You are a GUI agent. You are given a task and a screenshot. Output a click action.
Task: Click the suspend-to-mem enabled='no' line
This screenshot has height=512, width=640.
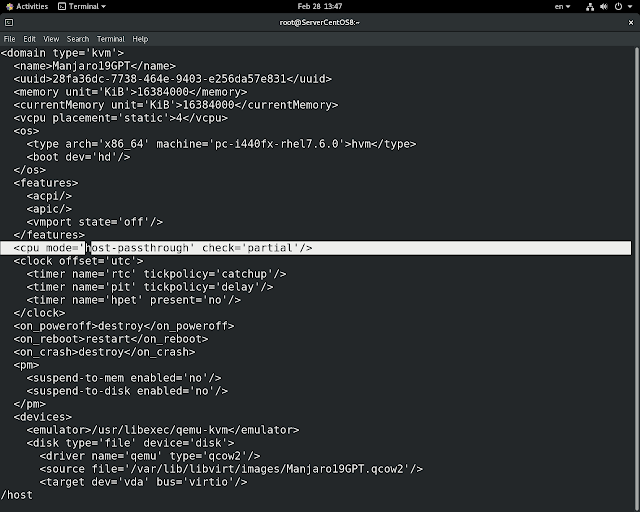[x=124, y=378]
